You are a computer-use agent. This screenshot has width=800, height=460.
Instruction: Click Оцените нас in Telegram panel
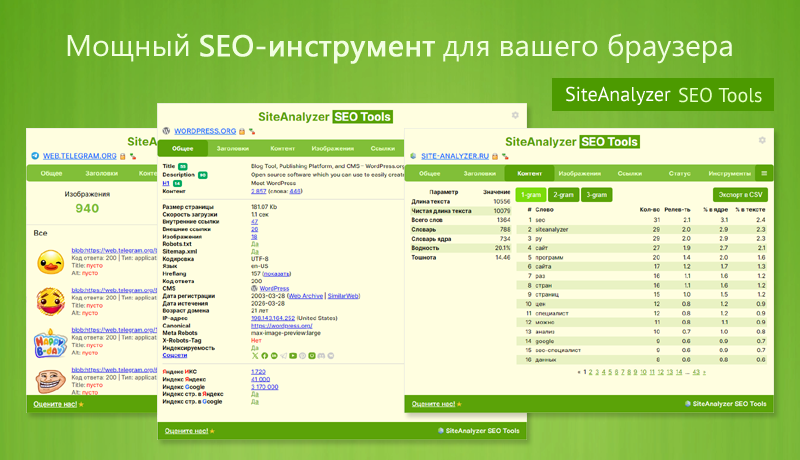pyautogui.click(x=55, y=404)
